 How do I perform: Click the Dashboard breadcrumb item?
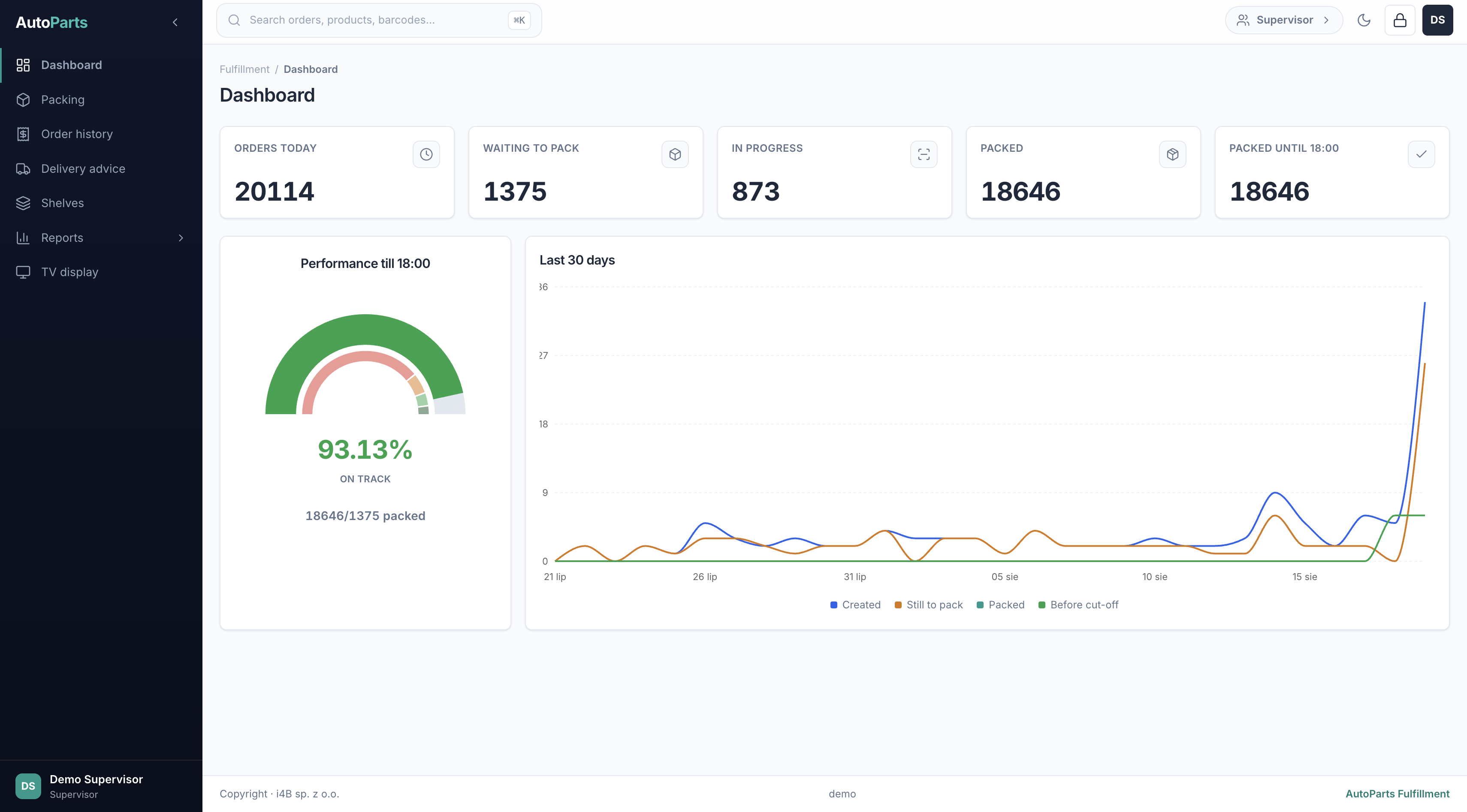coord(311,69)
